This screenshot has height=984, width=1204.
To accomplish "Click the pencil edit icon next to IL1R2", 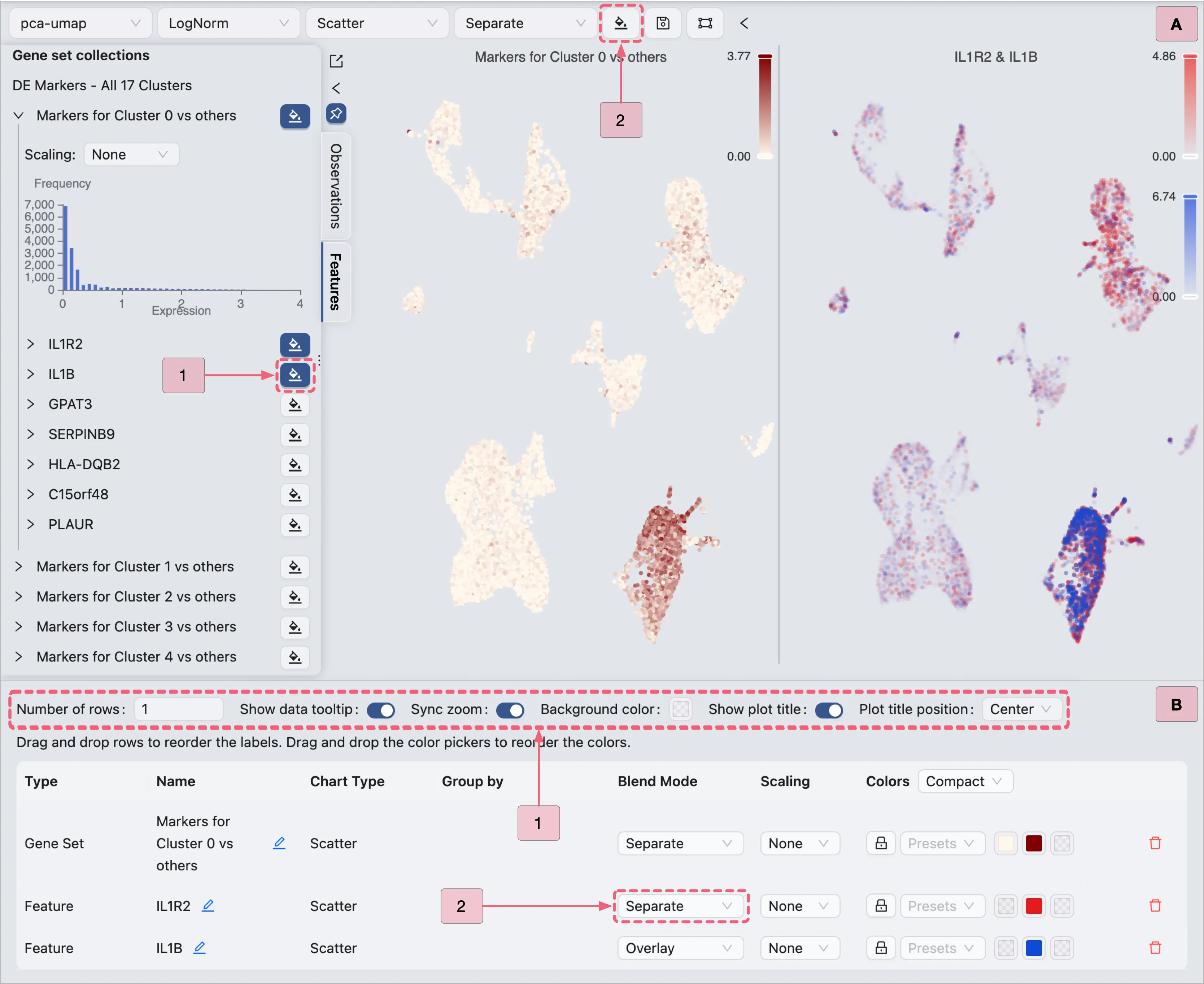I will pos(208,905).
